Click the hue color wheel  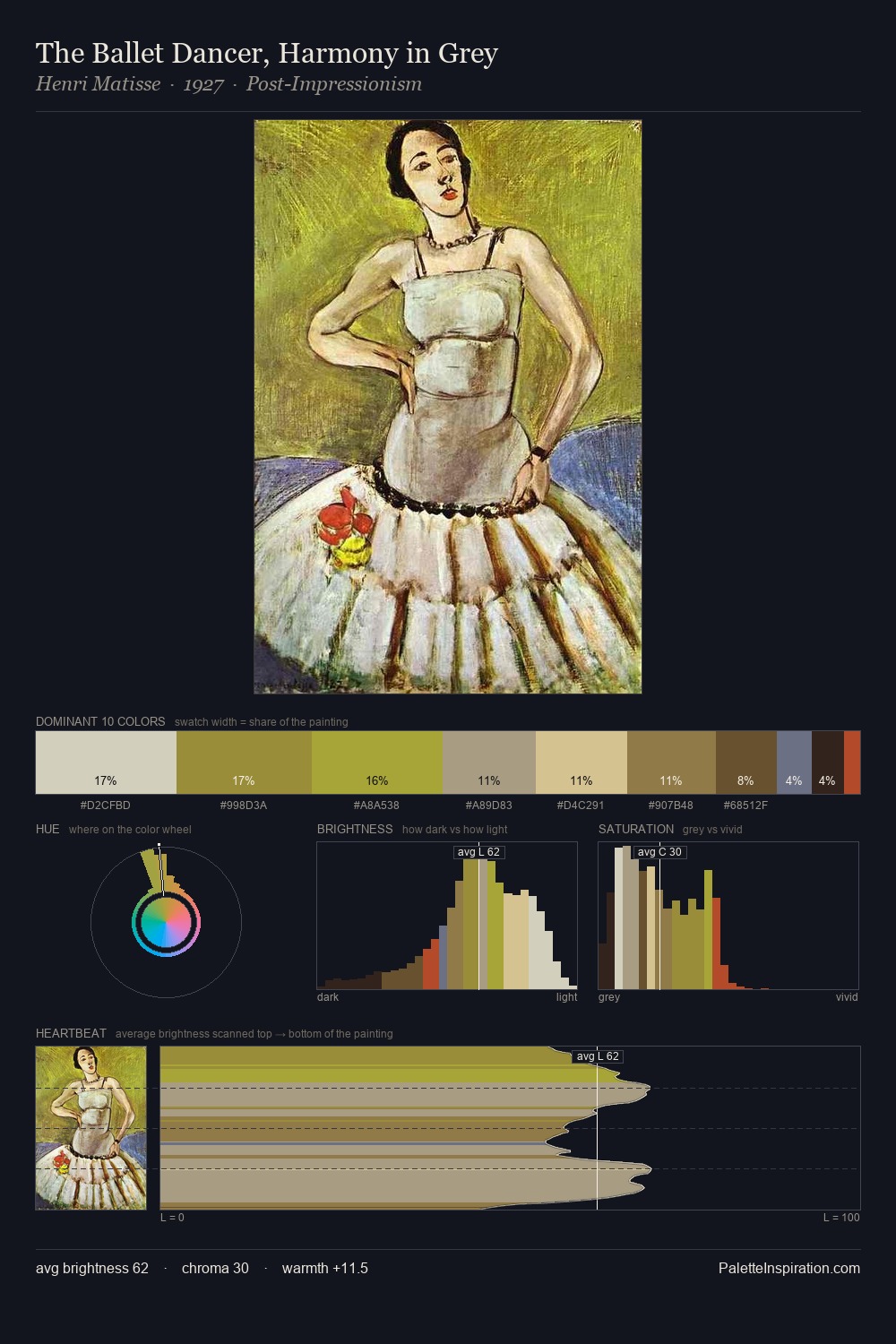pos(166,922)
